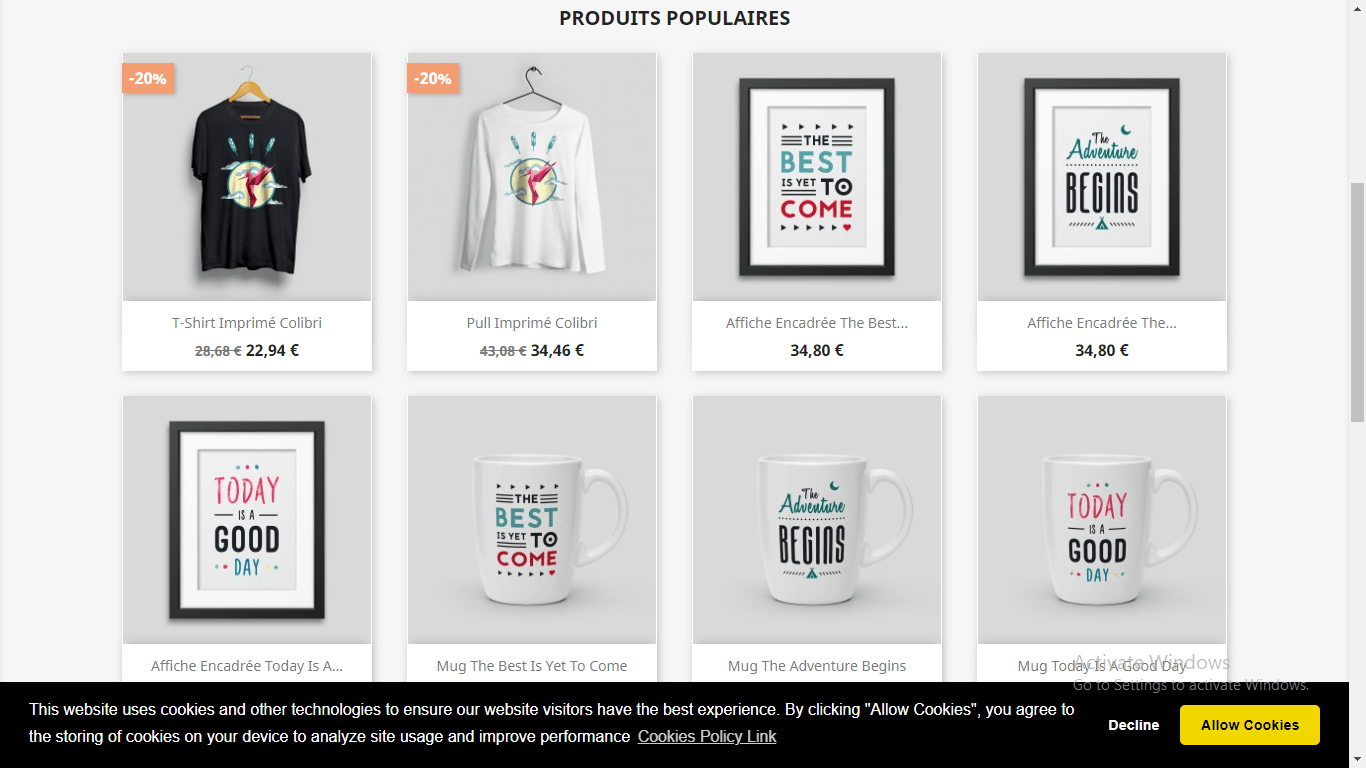Open Affiche Encadrée Today Is A... title link
This screenshot has height=768, width=1366.
pyautogui.click(x=247, y=666)
